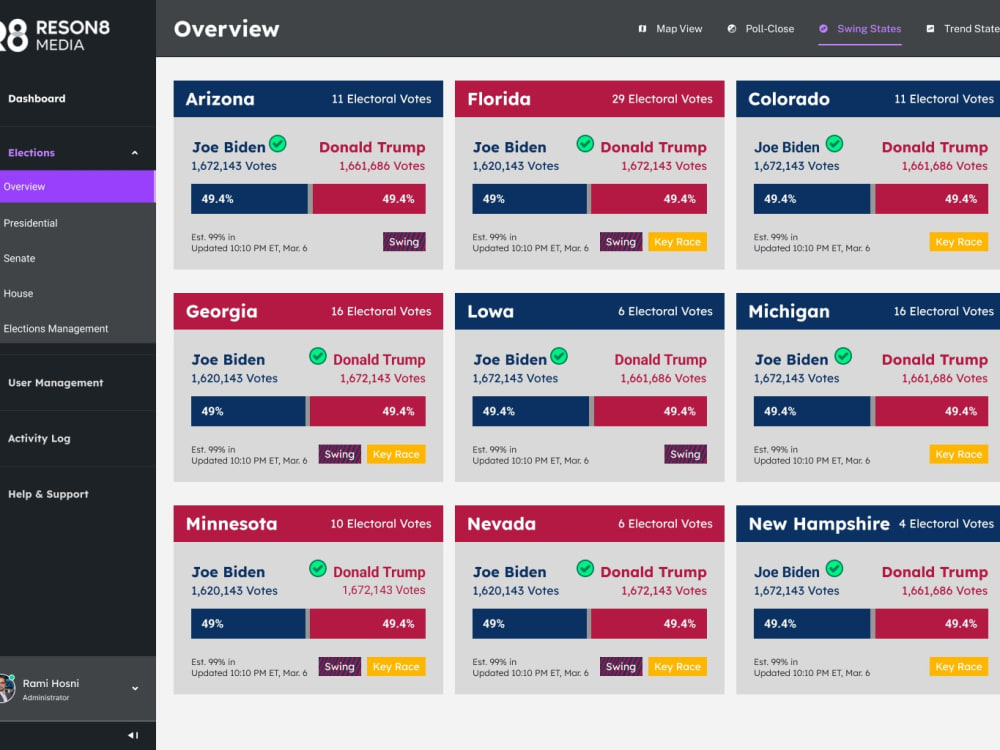
Task: Click the Reson8 Media logo
Action: [x=55, y=35]
